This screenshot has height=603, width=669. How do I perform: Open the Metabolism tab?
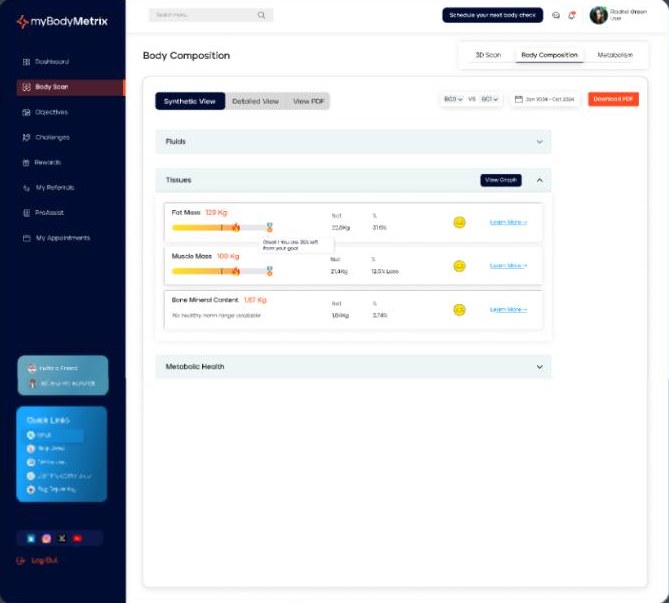[615, 55]
